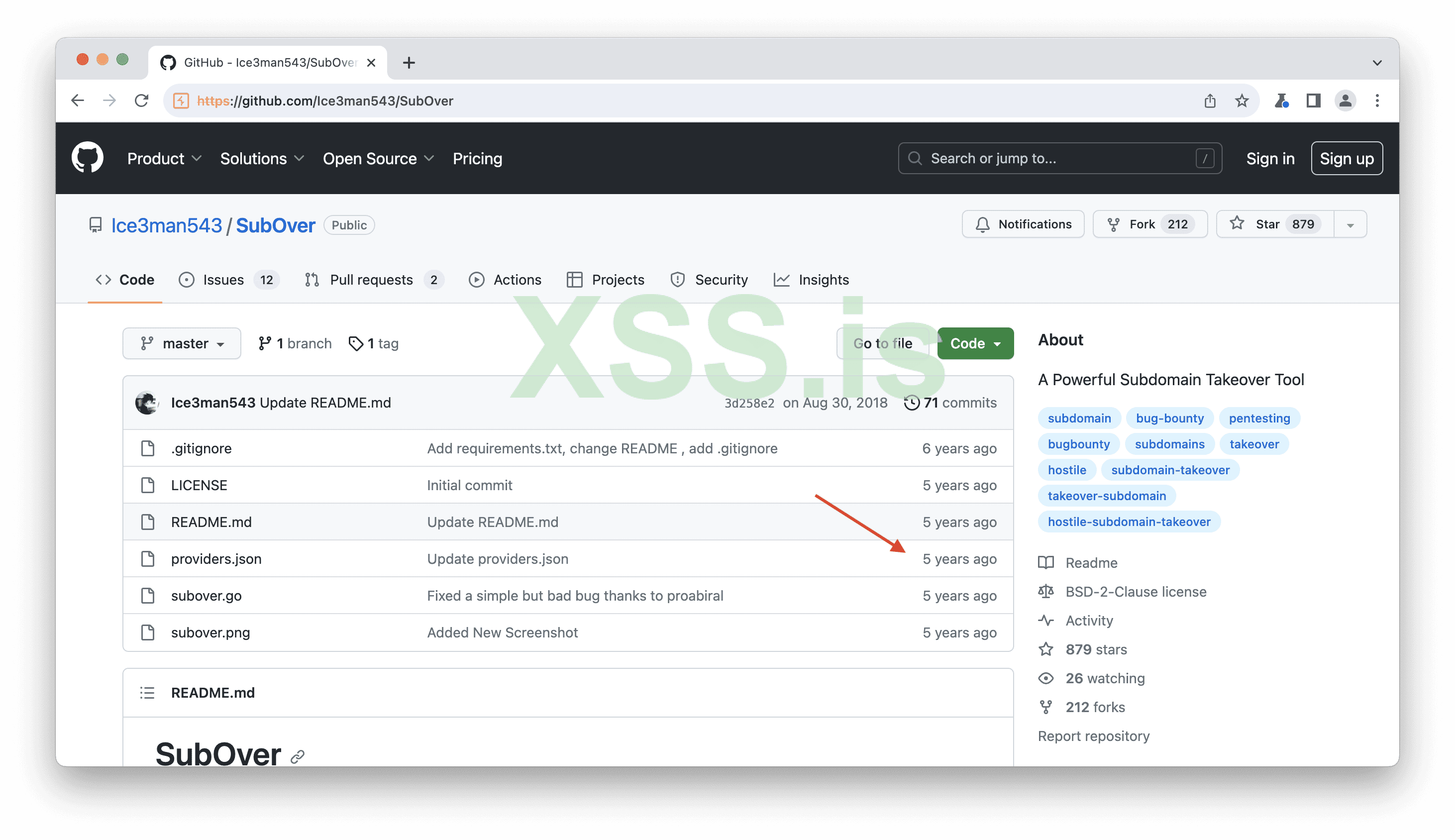
Task: Open commit history clock icon
Action: pos(912,403)
